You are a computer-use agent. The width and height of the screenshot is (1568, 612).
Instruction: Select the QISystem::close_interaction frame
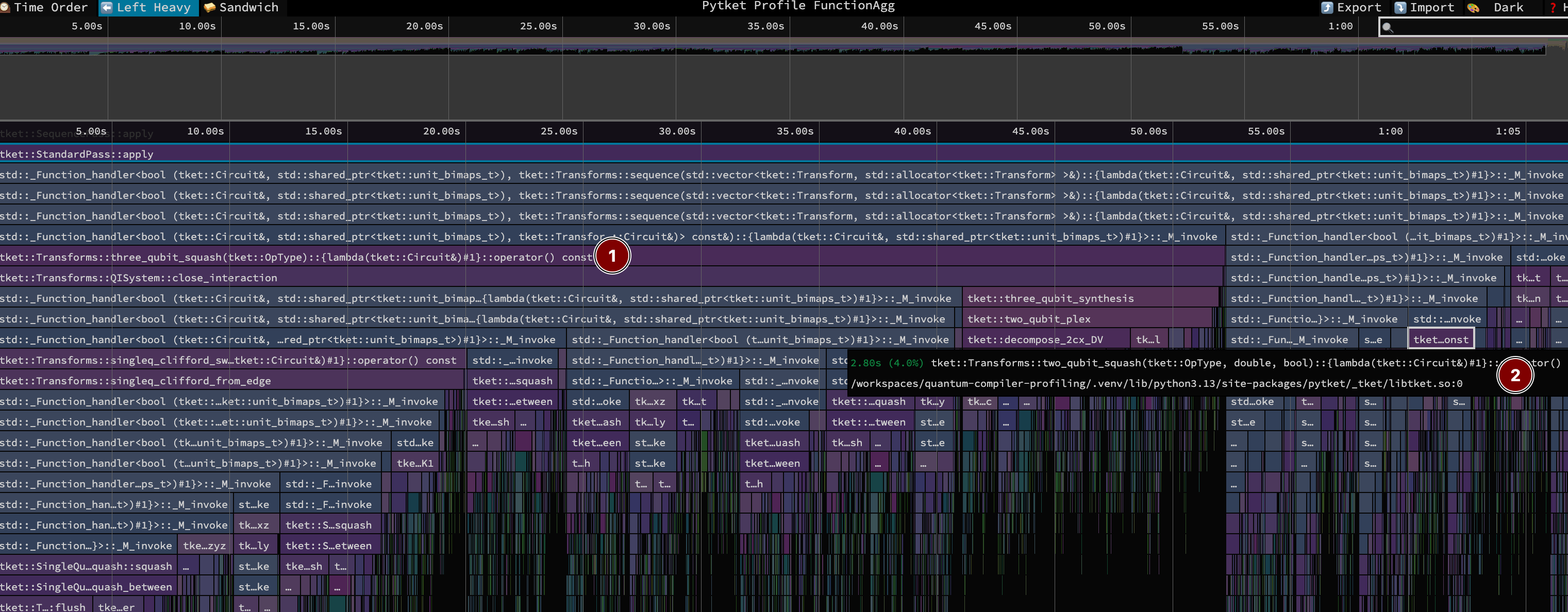click(x=139, y=277)
